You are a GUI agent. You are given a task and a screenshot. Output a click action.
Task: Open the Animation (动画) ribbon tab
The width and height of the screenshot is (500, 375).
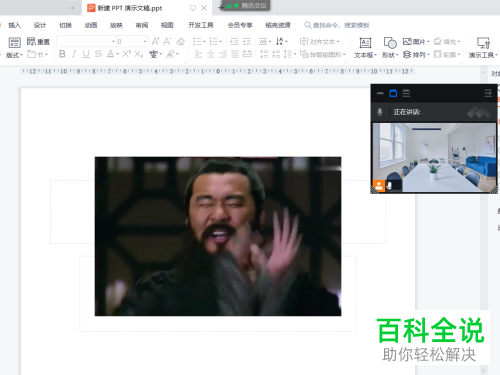tap(91, 25)
